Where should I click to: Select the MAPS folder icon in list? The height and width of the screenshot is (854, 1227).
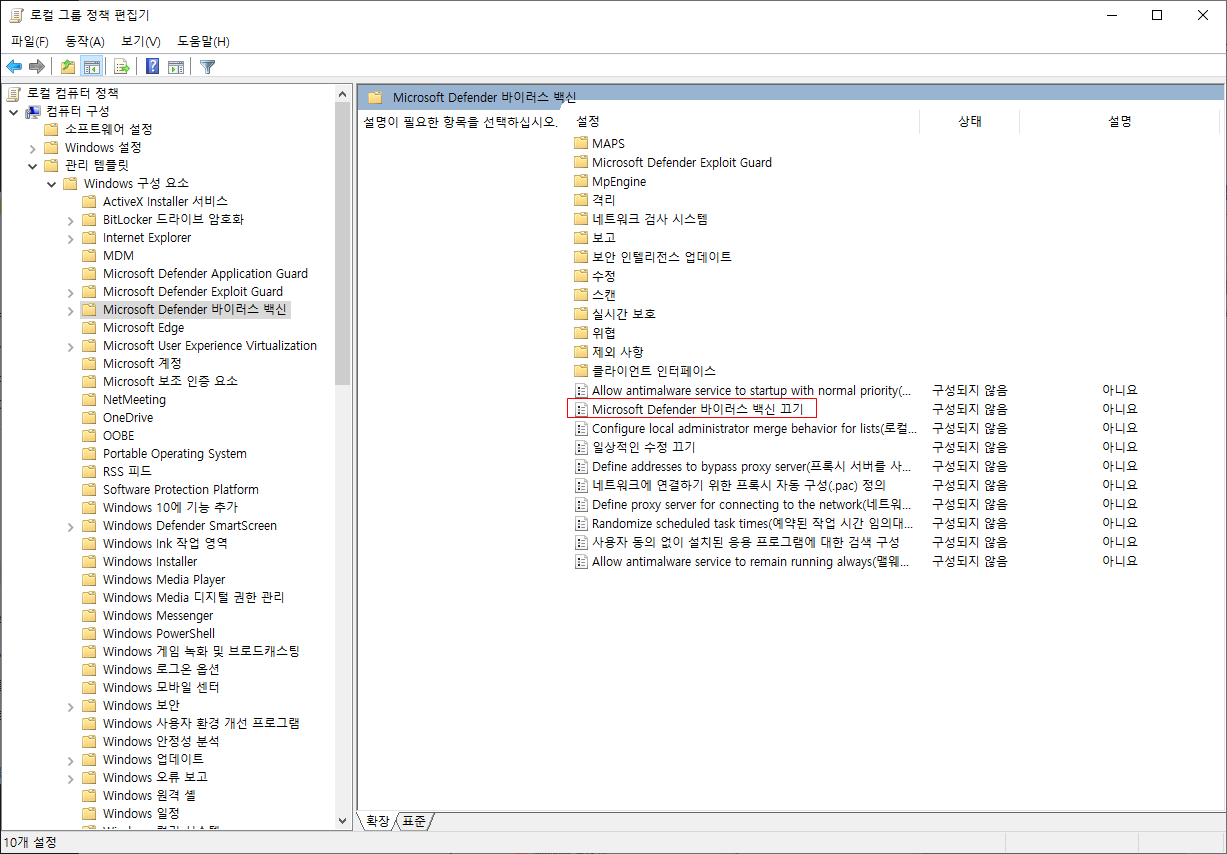581,143
